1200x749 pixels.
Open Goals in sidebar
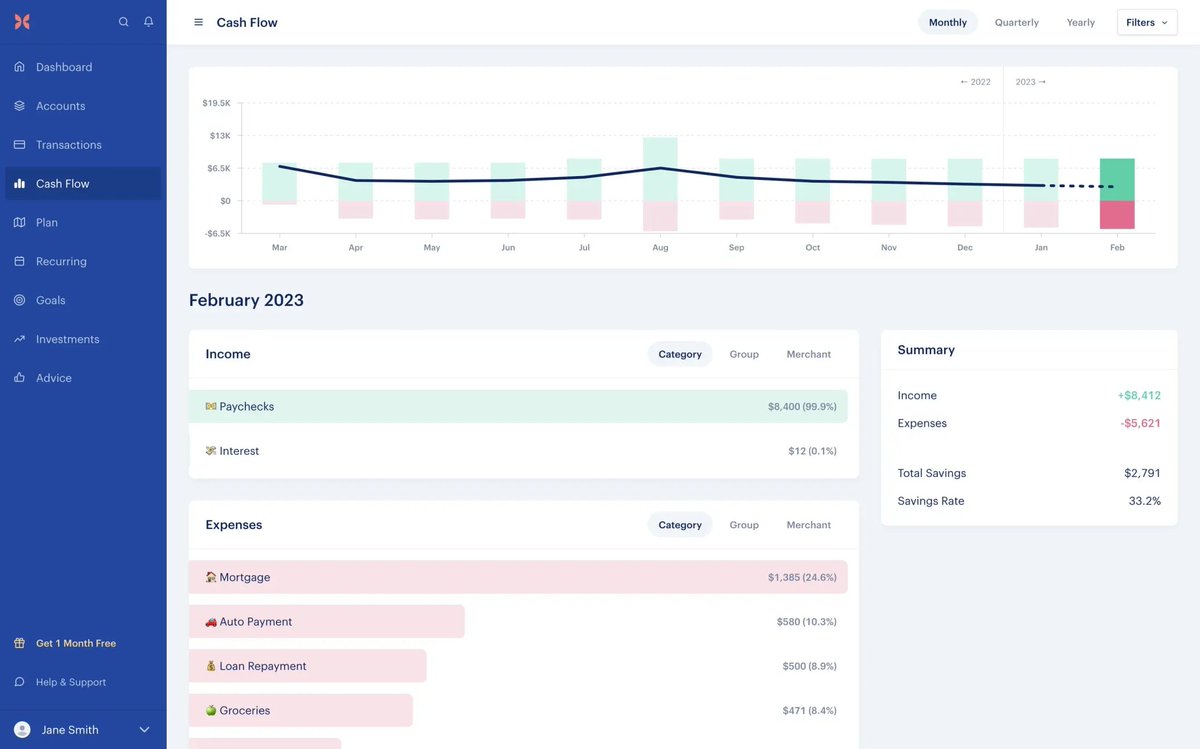(83, 300)
